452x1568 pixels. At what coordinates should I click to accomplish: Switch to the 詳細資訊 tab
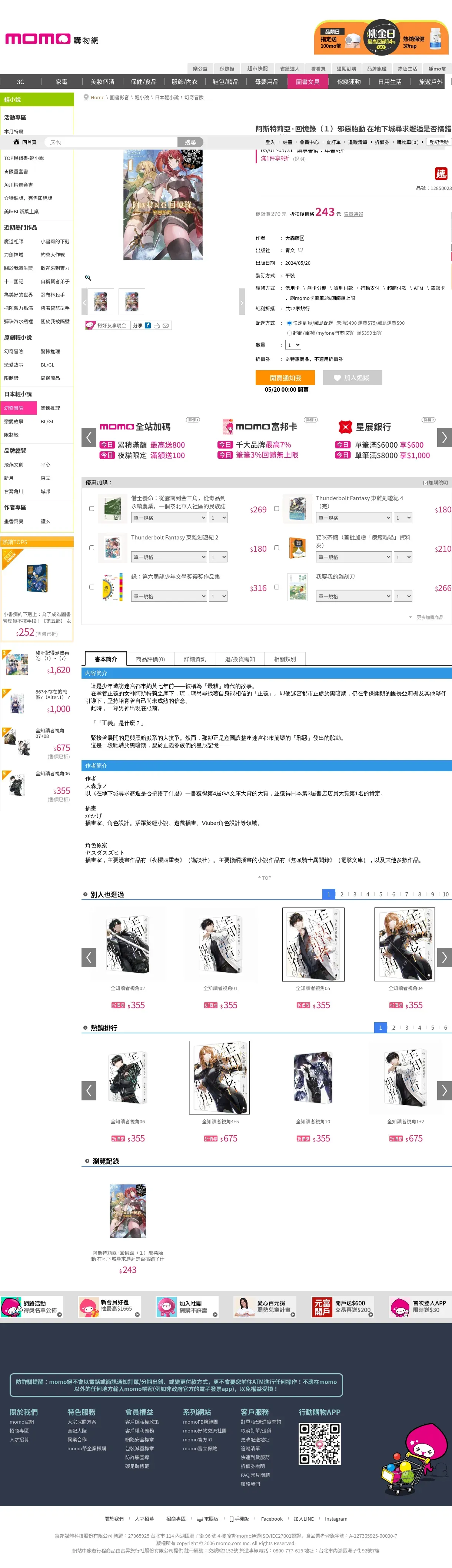click(195, 659)
